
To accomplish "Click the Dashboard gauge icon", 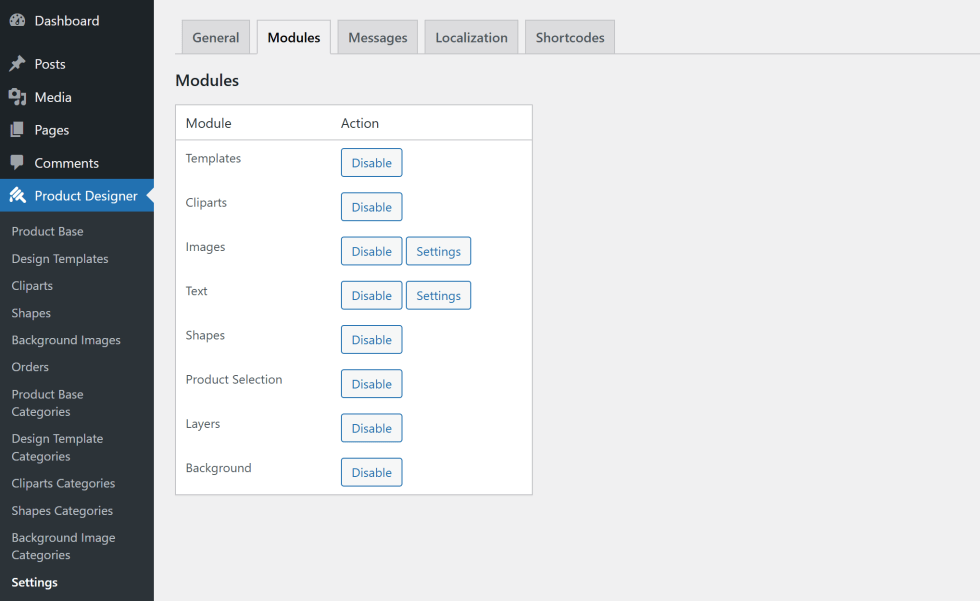I will pyautogui.click(x=17, y=21).
